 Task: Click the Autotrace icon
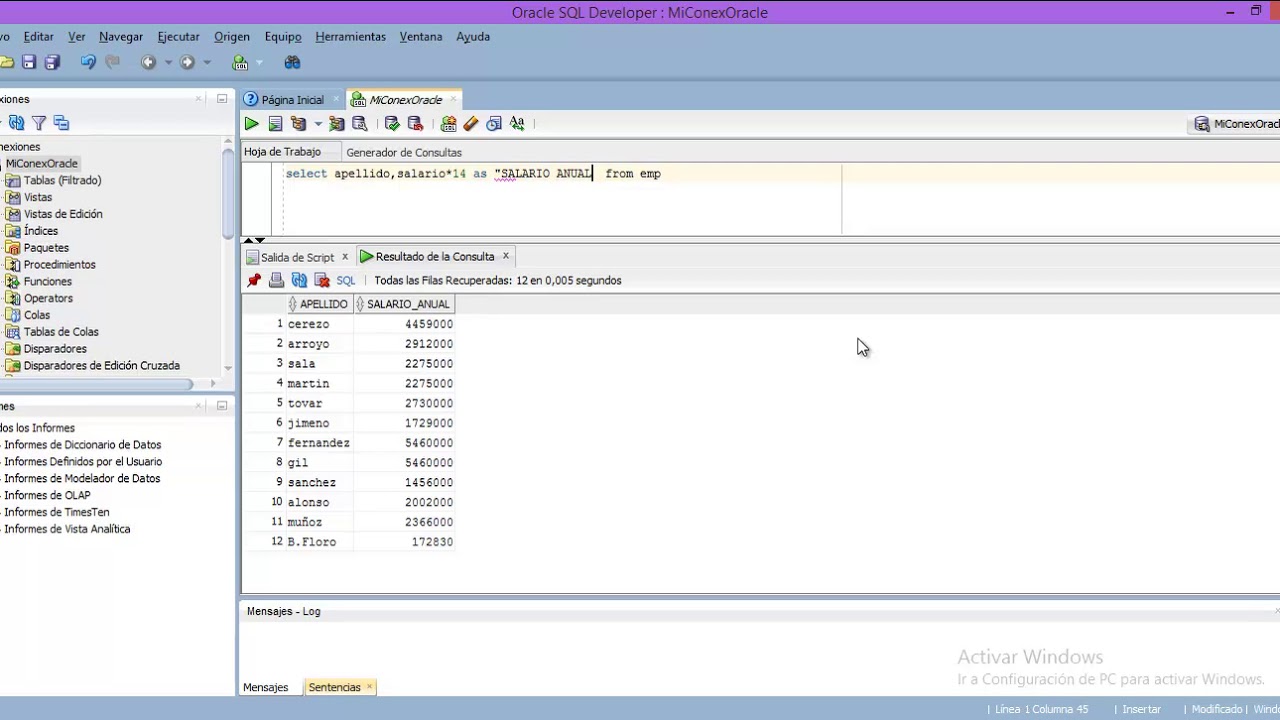pyautogui.click(x=337, y=124)
